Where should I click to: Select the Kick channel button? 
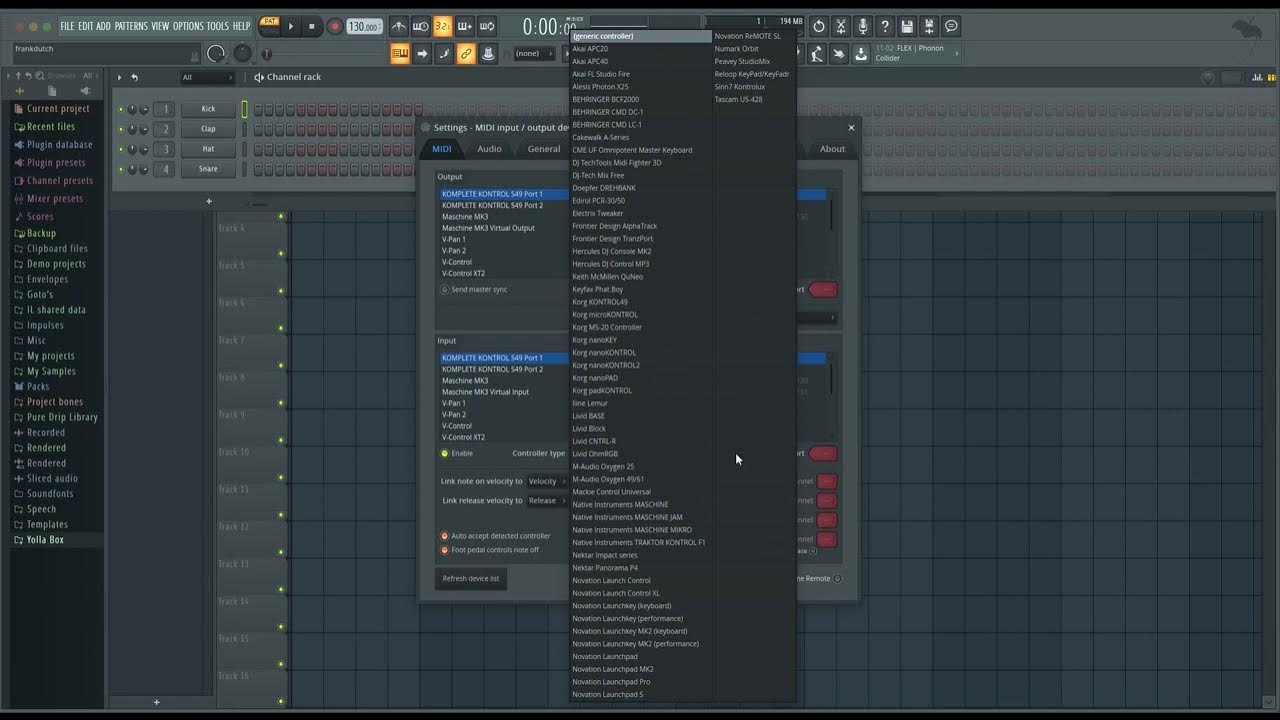(208, 109)
